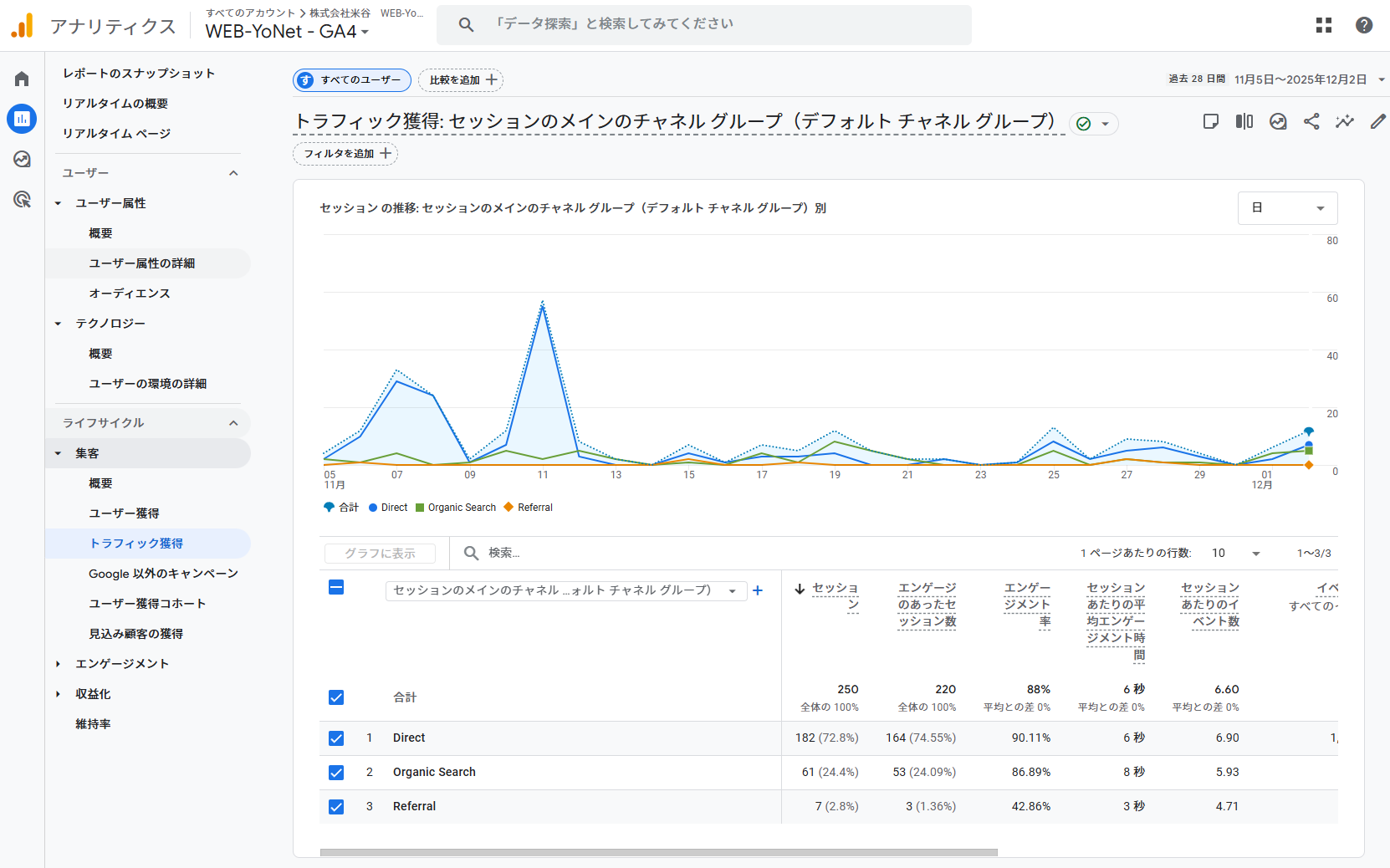Open the Advertising icon in left rail
The width and height of the screenshot is (1390, 868).
click(x=22, y=199)
